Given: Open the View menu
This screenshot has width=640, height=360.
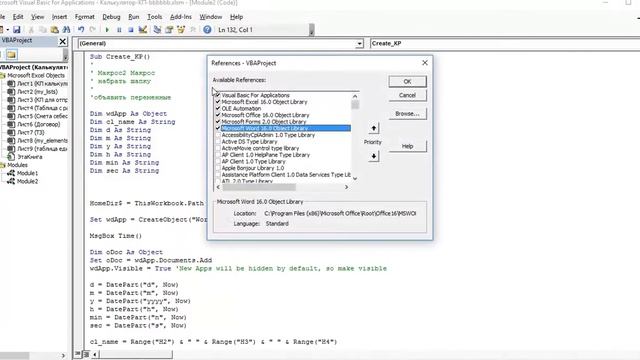Looking at the screenshot, I should (x=38, y=17).
